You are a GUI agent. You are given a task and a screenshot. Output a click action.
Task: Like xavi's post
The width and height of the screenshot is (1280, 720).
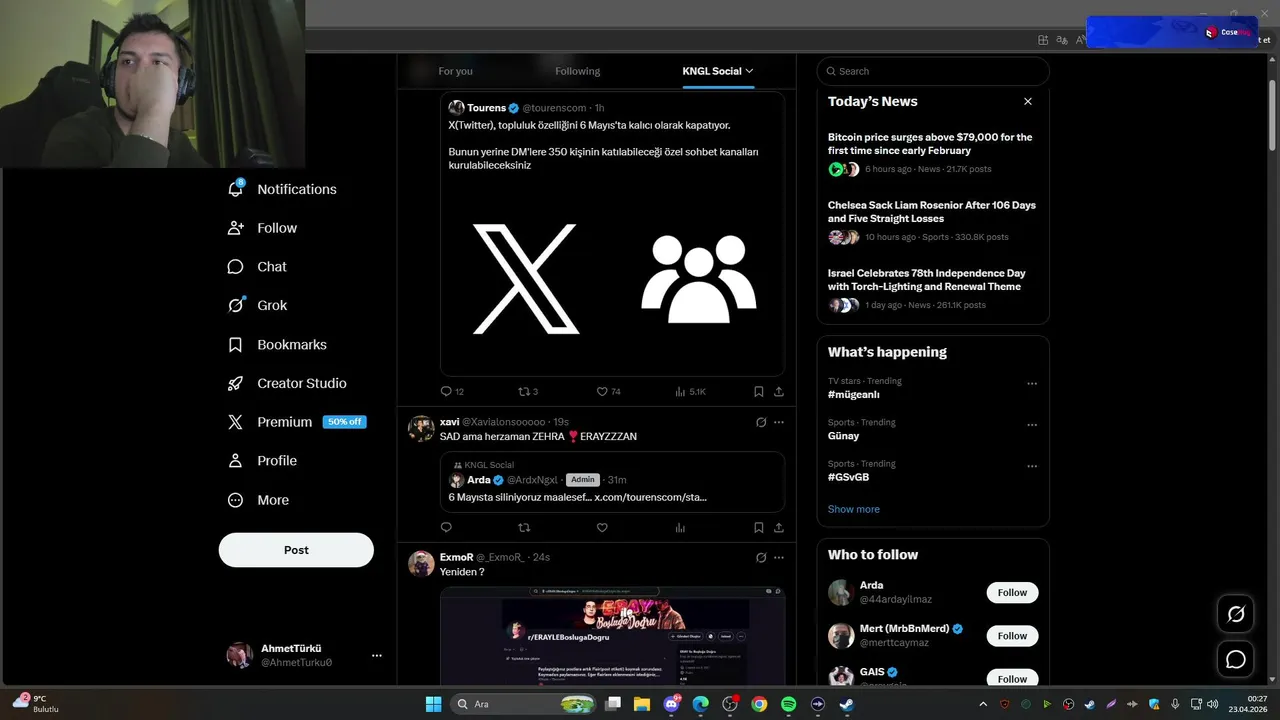pos(602,528)
